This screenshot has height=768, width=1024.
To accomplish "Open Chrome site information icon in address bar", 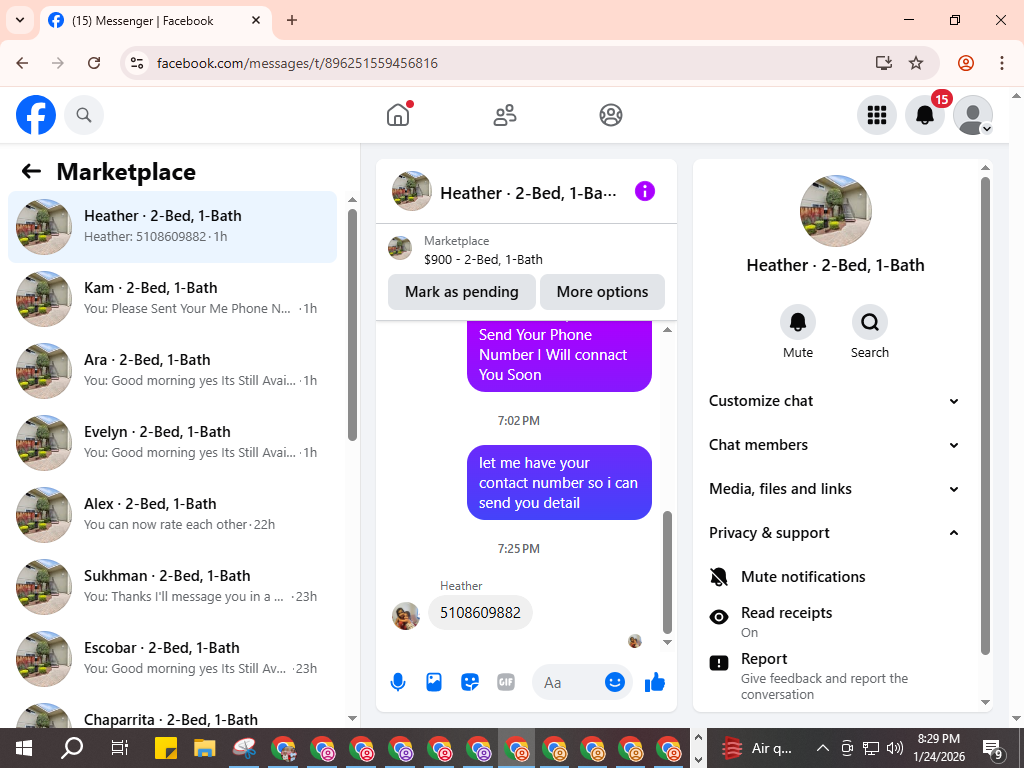I will tap(136, 63).
